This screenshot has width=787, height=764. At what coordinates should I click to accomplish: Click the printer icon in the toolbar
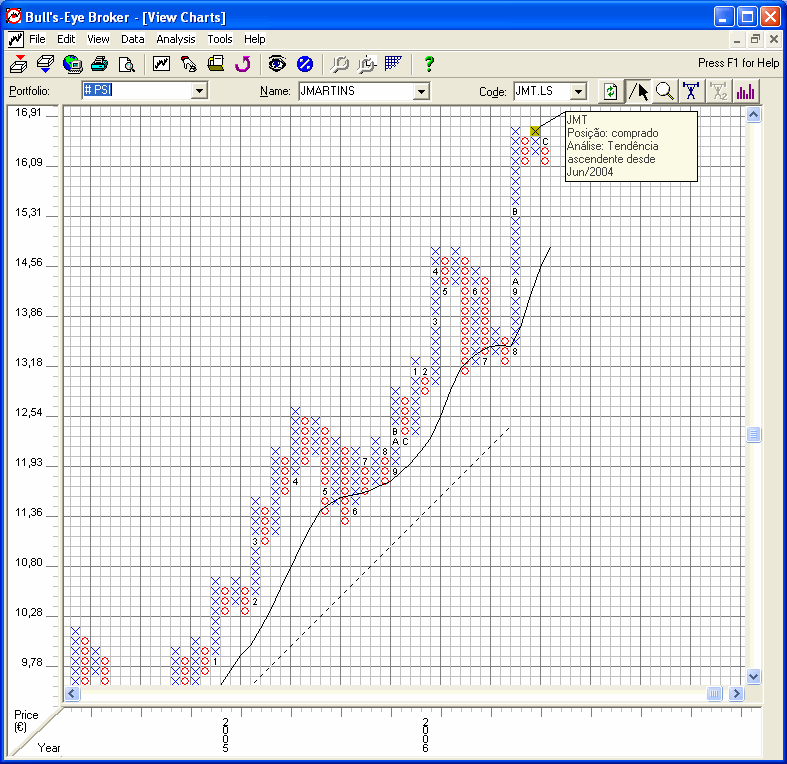pos(99,64)
